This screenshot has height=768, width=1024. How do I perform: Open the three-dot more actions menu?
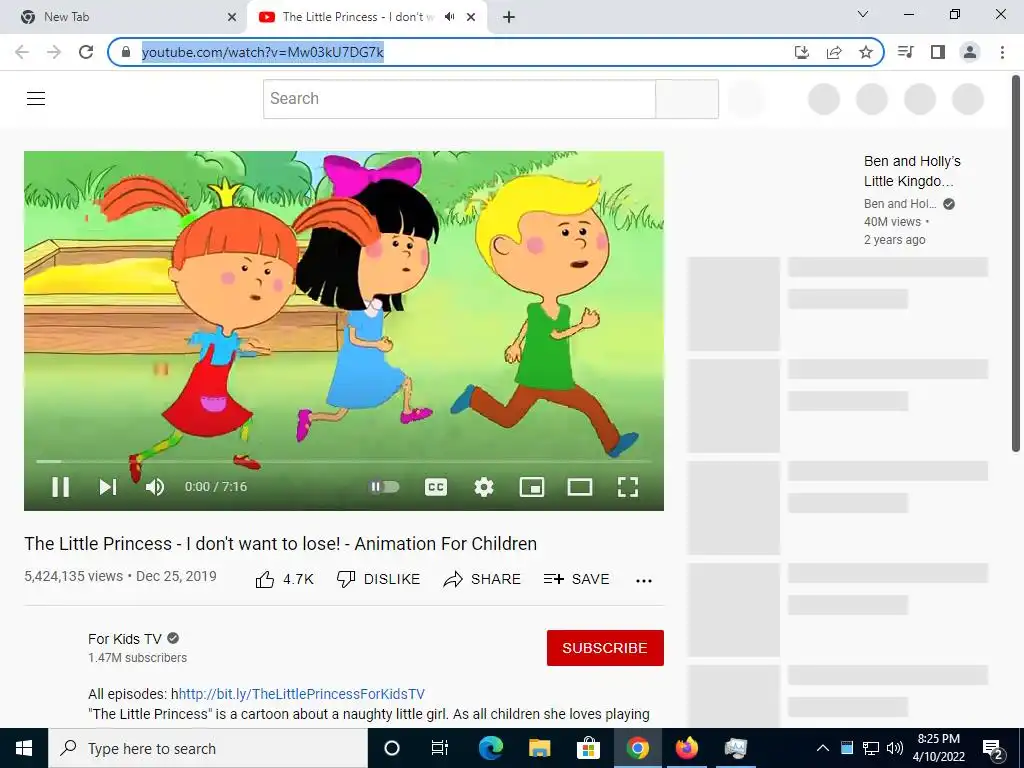click(x=644, y=581)
